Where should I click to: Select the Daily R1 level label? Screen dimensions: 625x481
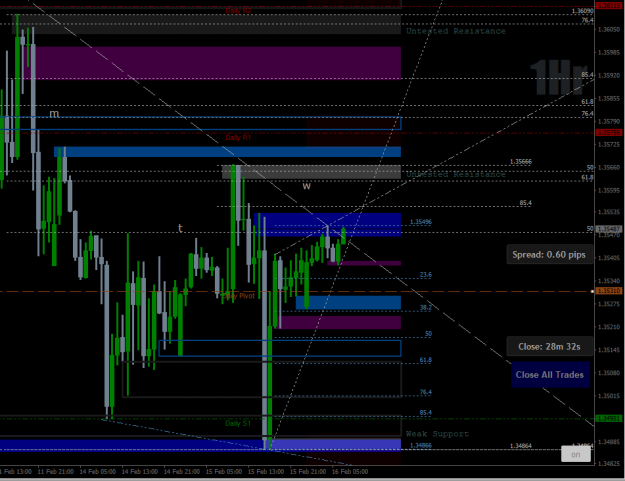(238, 137)
